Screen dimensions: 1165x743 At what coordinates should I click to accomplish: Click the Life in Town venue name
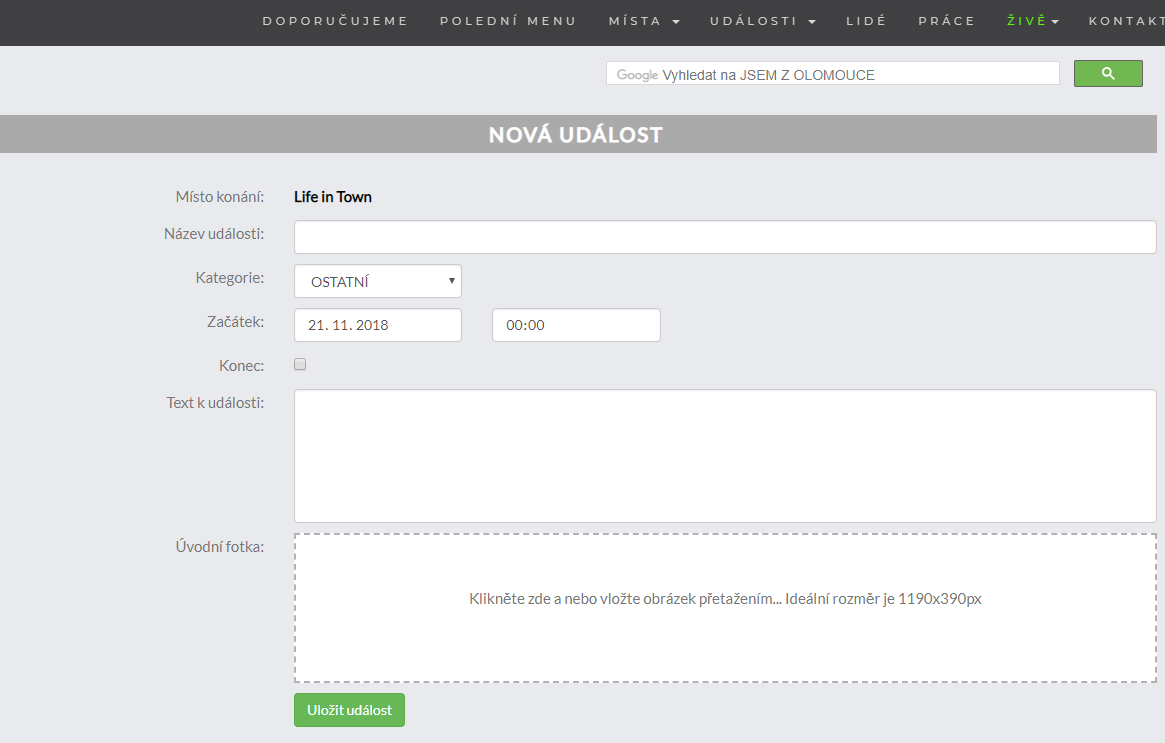pos(333,197)
